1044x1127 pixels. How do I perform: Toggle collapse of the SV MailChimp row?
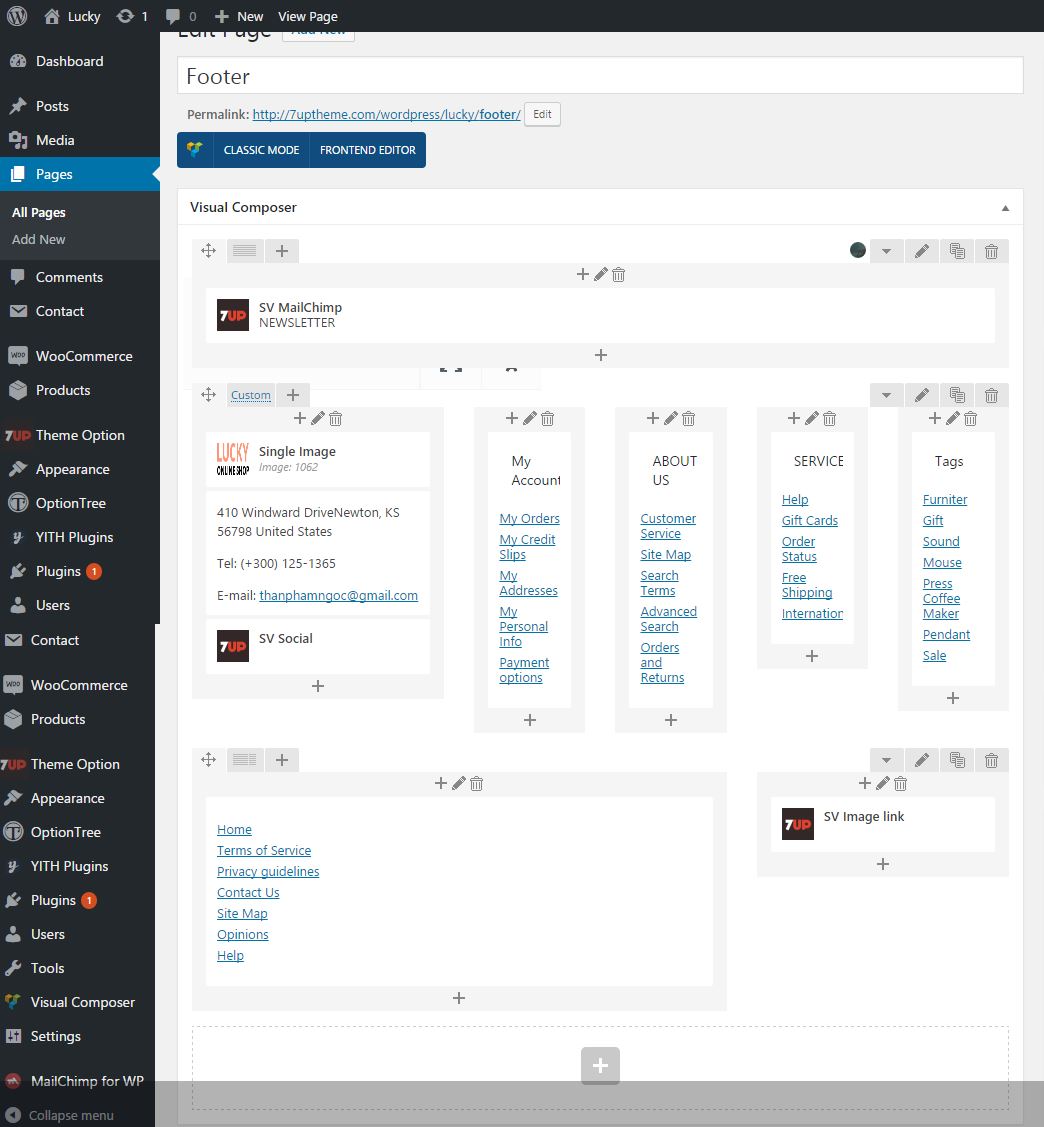click(x=886, y=251)
